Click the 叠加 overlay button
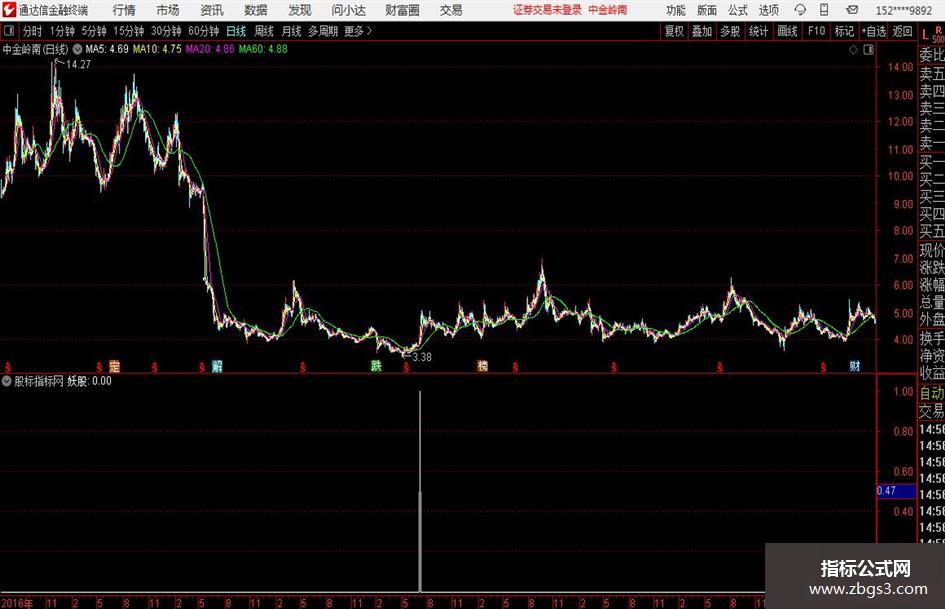The image size is (945, 609). (702, 31)
